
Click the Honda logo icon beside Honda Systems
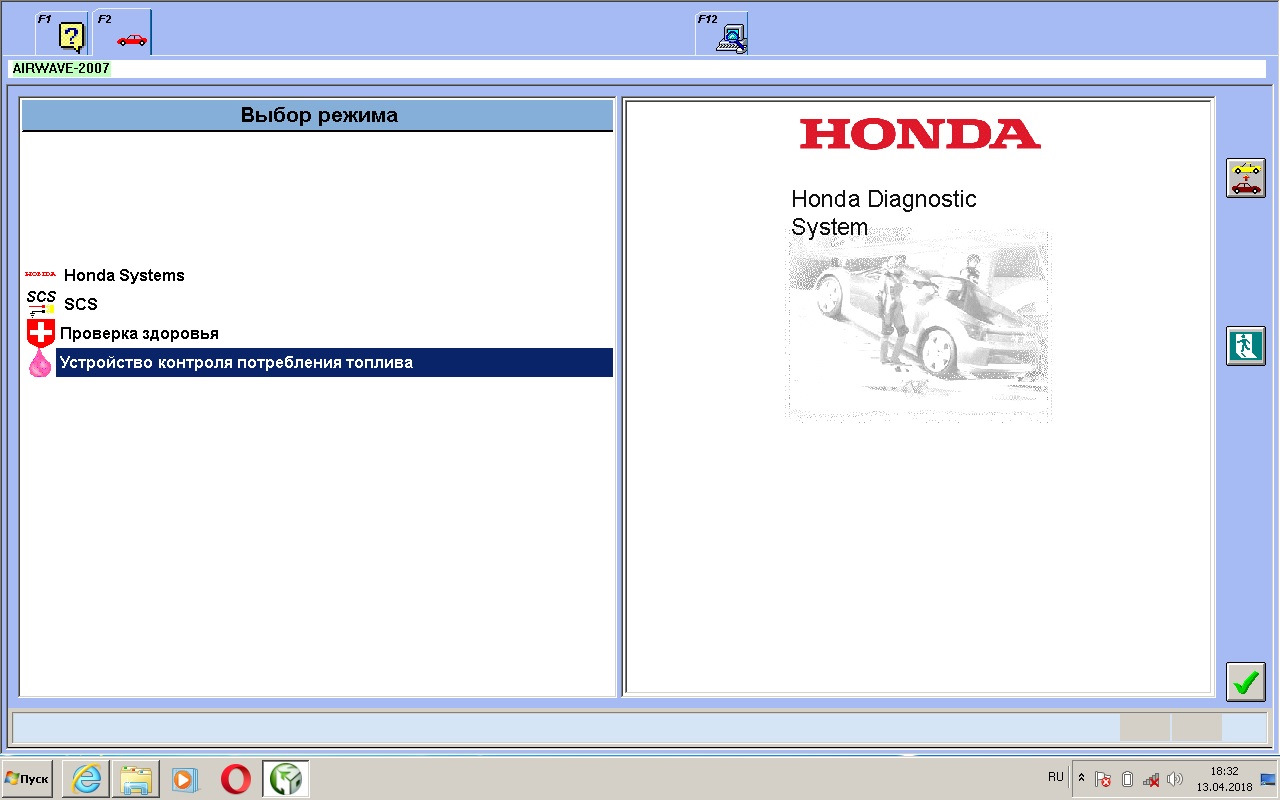pos(40,274)
